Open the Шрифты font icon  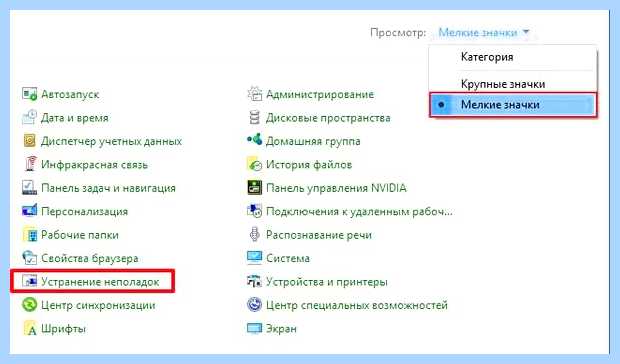click(x=30, y=328)
